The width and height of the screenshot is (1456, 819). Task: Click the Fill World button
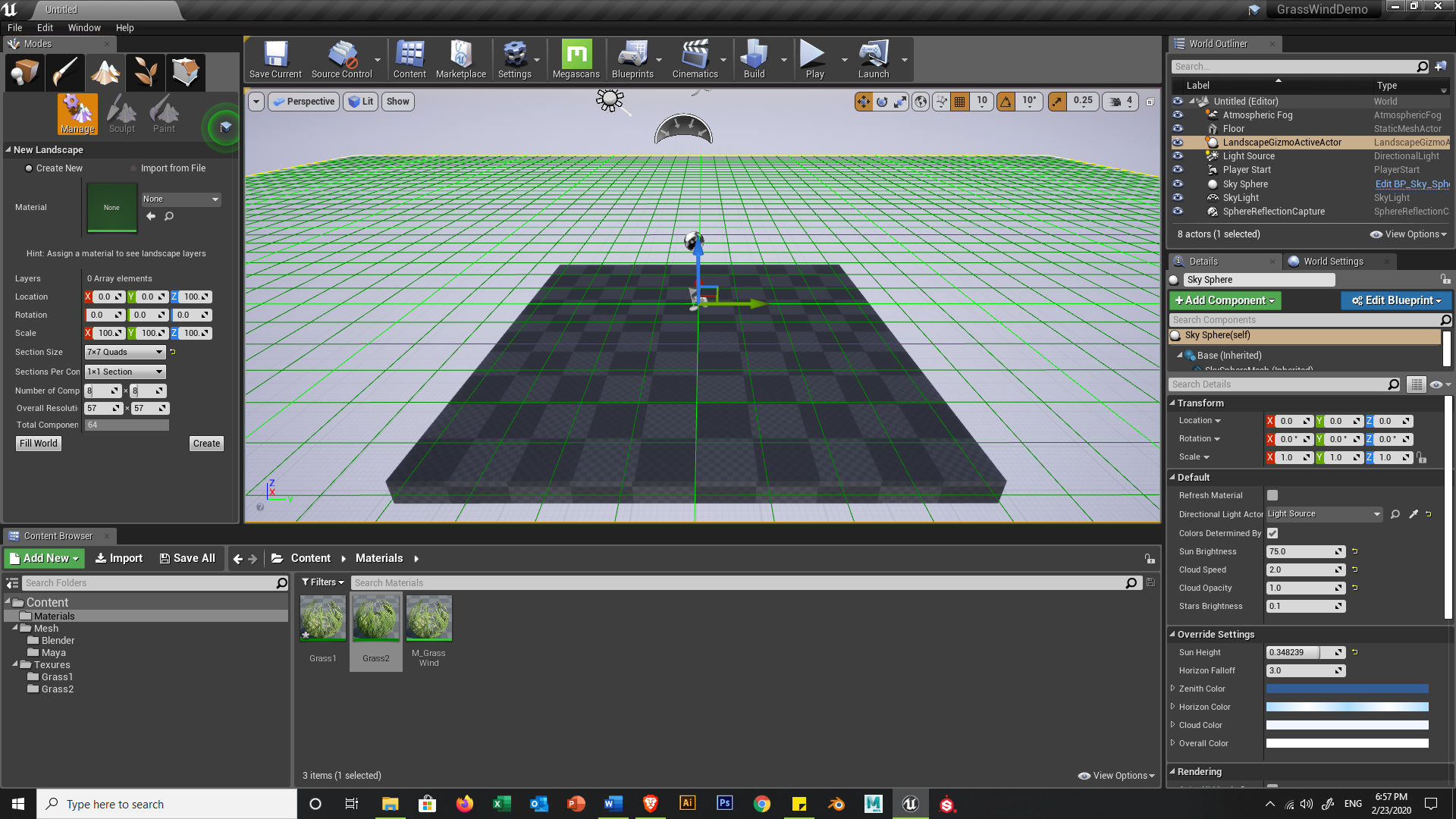tap(39, 444)
